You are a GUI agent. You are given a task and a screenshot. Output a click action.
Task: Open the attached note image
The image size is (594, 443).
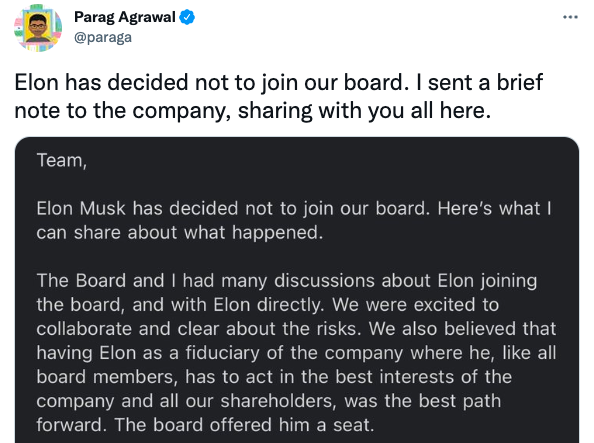(297, 290)
